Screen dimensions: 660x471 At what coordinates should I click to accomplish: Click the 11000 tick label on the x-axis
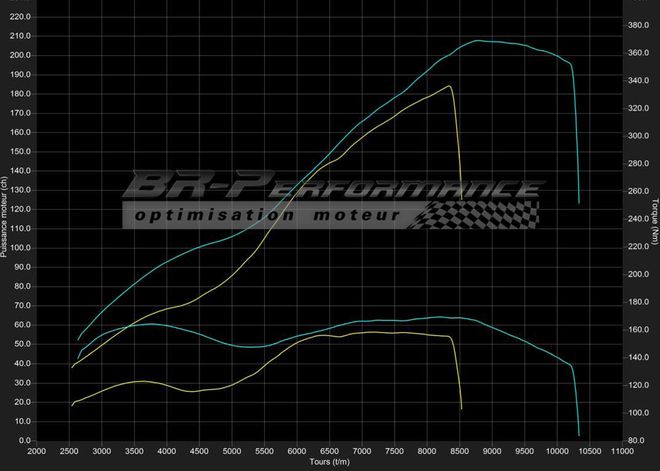621,452
